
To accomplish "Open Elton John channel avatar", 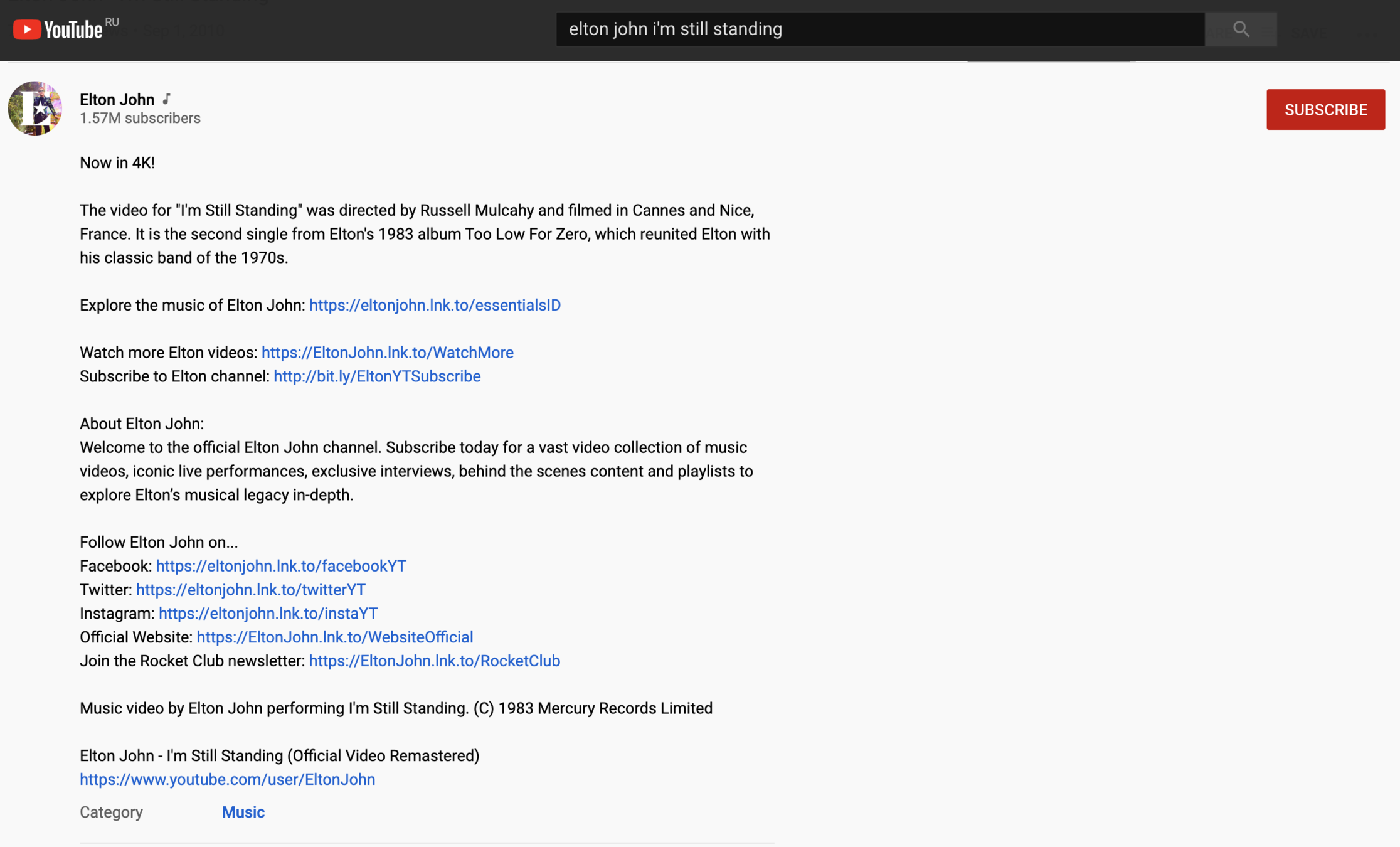I will point(35,108).
